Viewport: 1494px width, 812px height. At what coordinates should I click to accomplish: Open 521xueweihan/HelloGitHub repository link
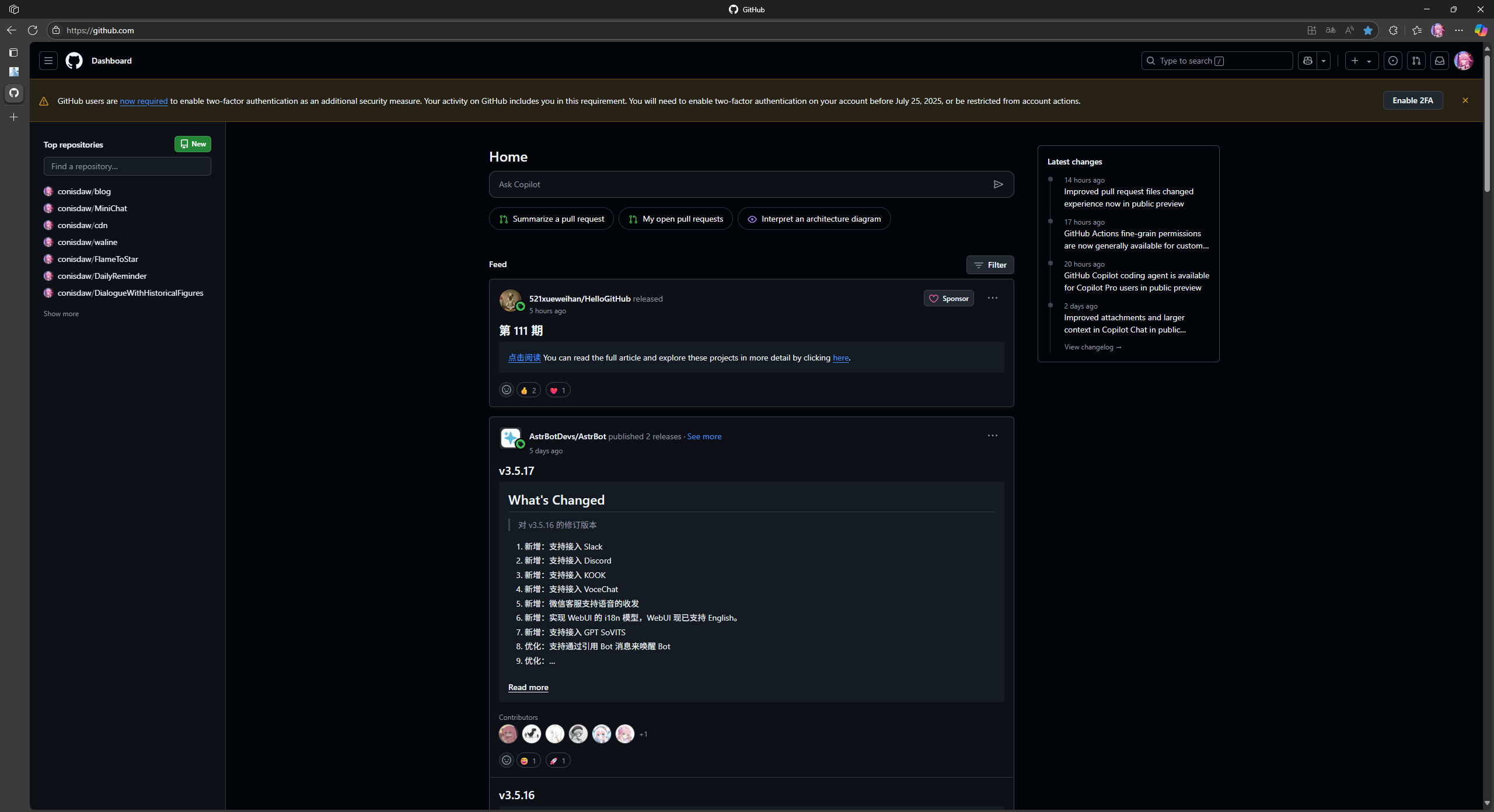tap(580, 299)
